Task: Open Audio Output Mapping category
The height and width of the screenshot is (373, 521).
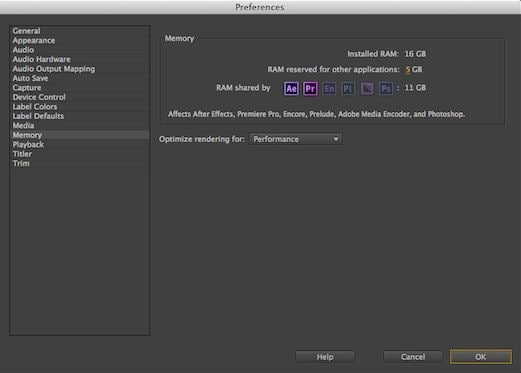Action: (x=79, y=69)
